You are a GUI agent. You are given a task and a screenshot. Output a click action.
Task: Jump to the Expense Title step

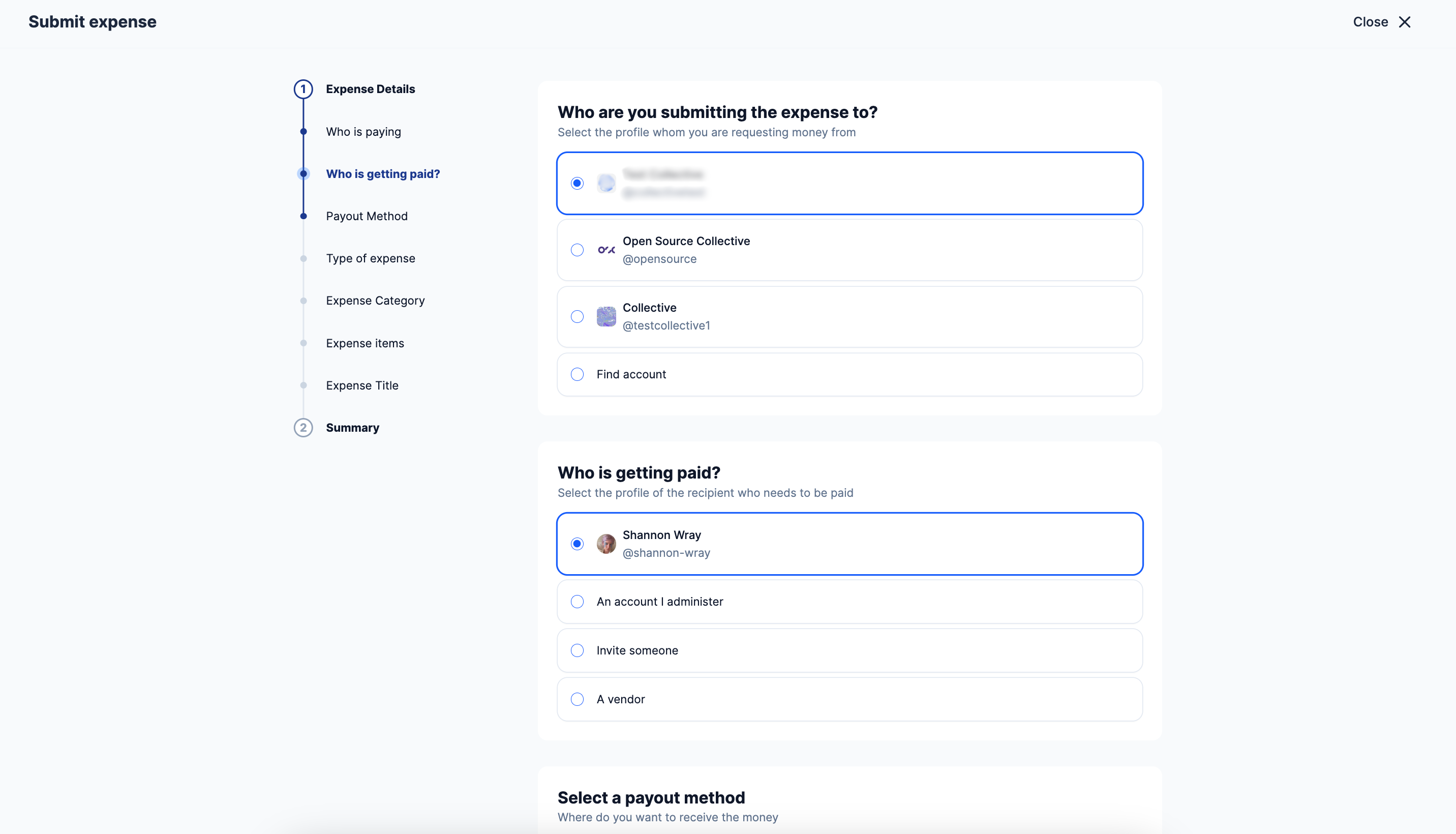(x=362, y=385)
